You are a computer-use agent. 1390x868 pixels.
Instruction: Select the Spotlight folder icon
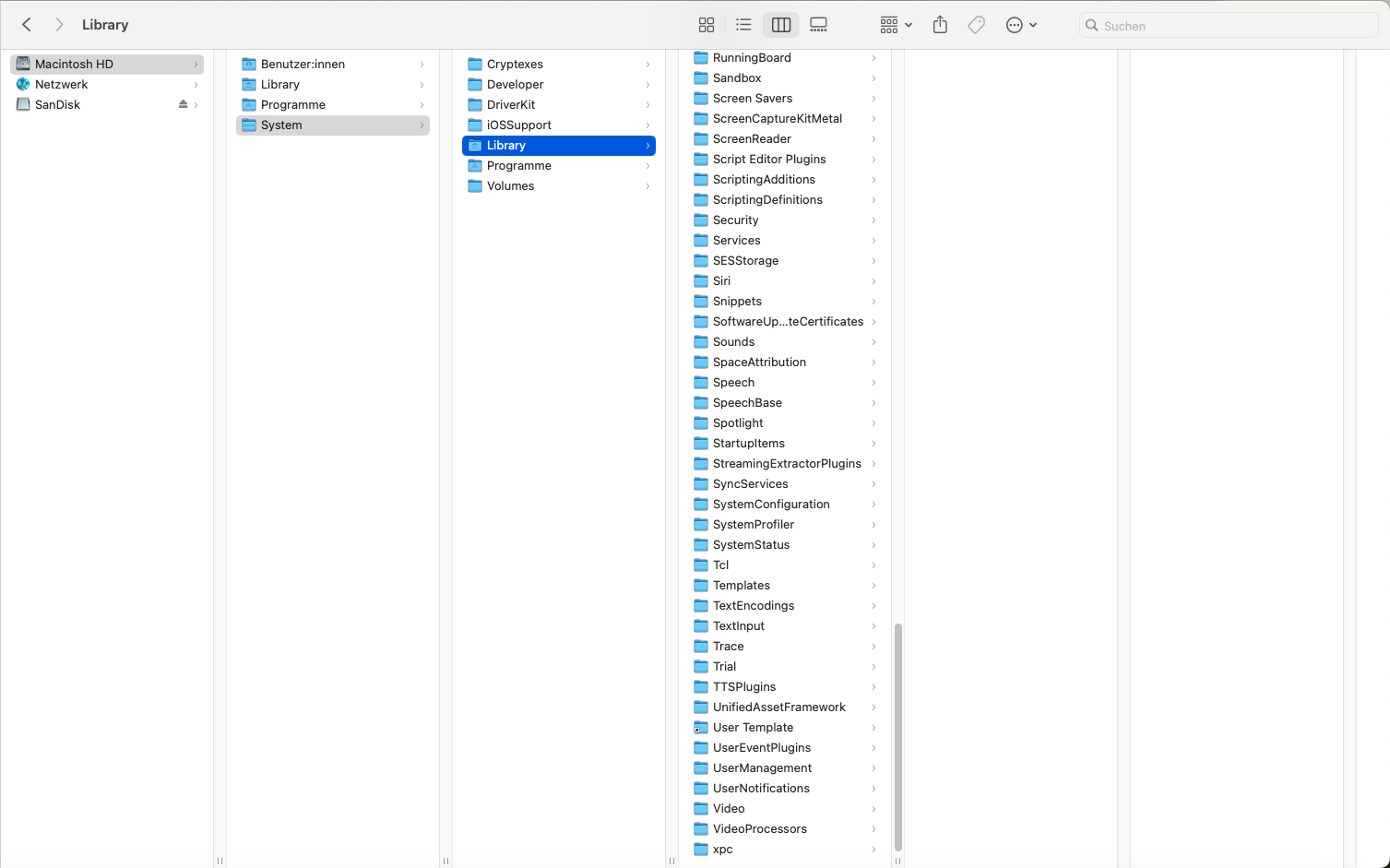tap(701, 422)
